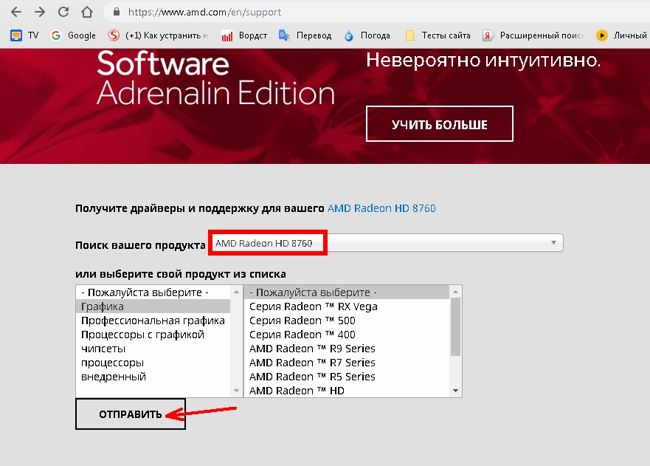
Task: Click the browser forward arrow
Action: click(x=40, y=12)
